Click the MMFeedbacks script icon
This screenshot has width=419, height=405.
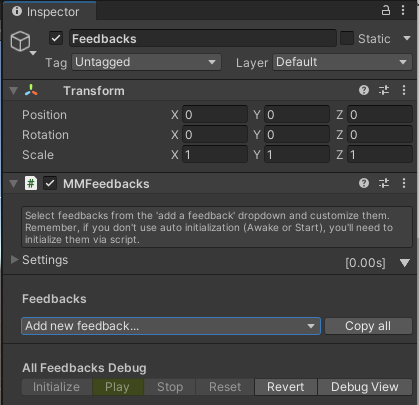coord(31,183)
